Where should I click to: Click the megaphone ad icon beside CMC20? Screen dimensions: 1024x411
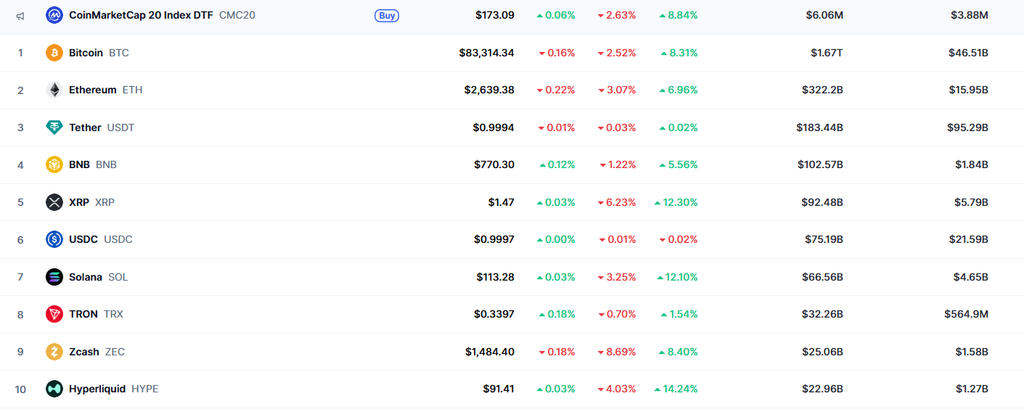point(20,15)
